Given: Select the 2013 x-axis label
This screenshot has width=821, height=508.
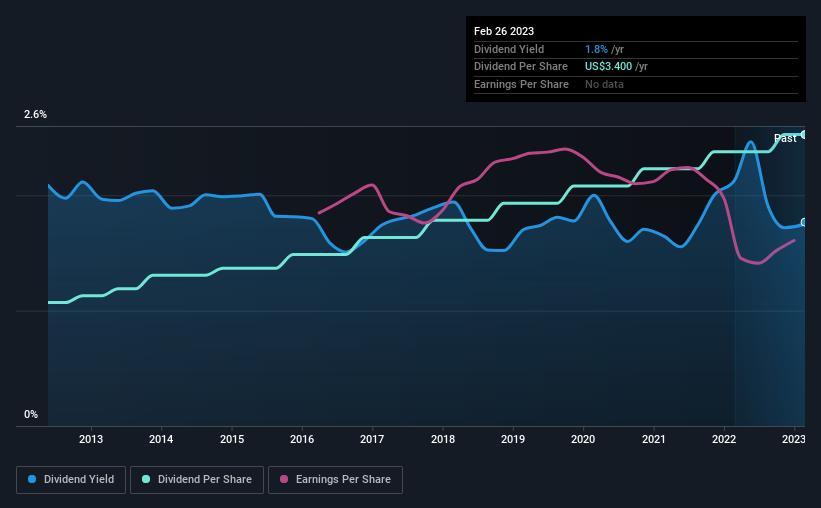Looking at the screenshot, I should [x=91, y=439].
